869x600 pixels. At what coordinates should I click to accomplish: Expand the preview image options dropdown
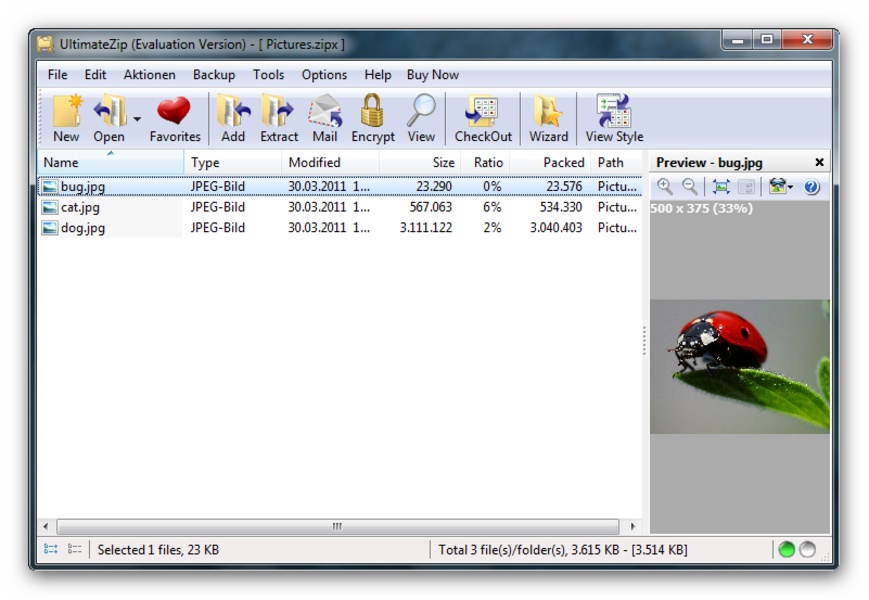click(791, 187)
